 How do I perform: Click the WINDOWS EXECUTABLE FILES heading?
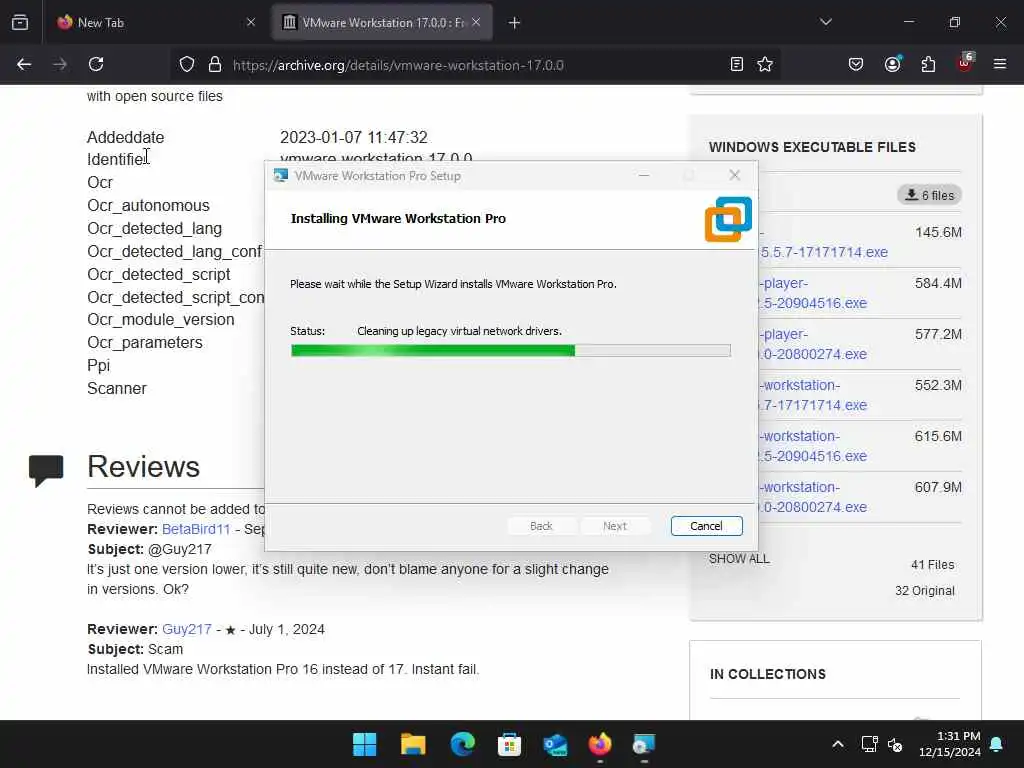[812, 147]
